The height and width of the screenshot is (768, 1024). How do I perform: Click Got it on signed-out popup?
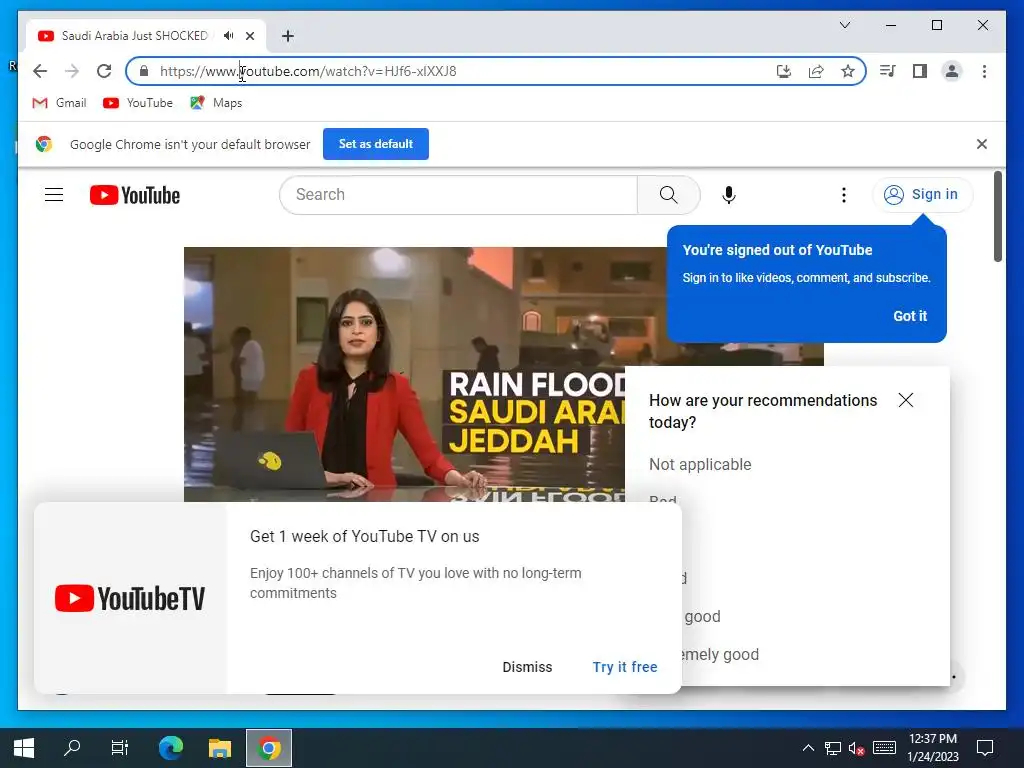tap(910, 316)
